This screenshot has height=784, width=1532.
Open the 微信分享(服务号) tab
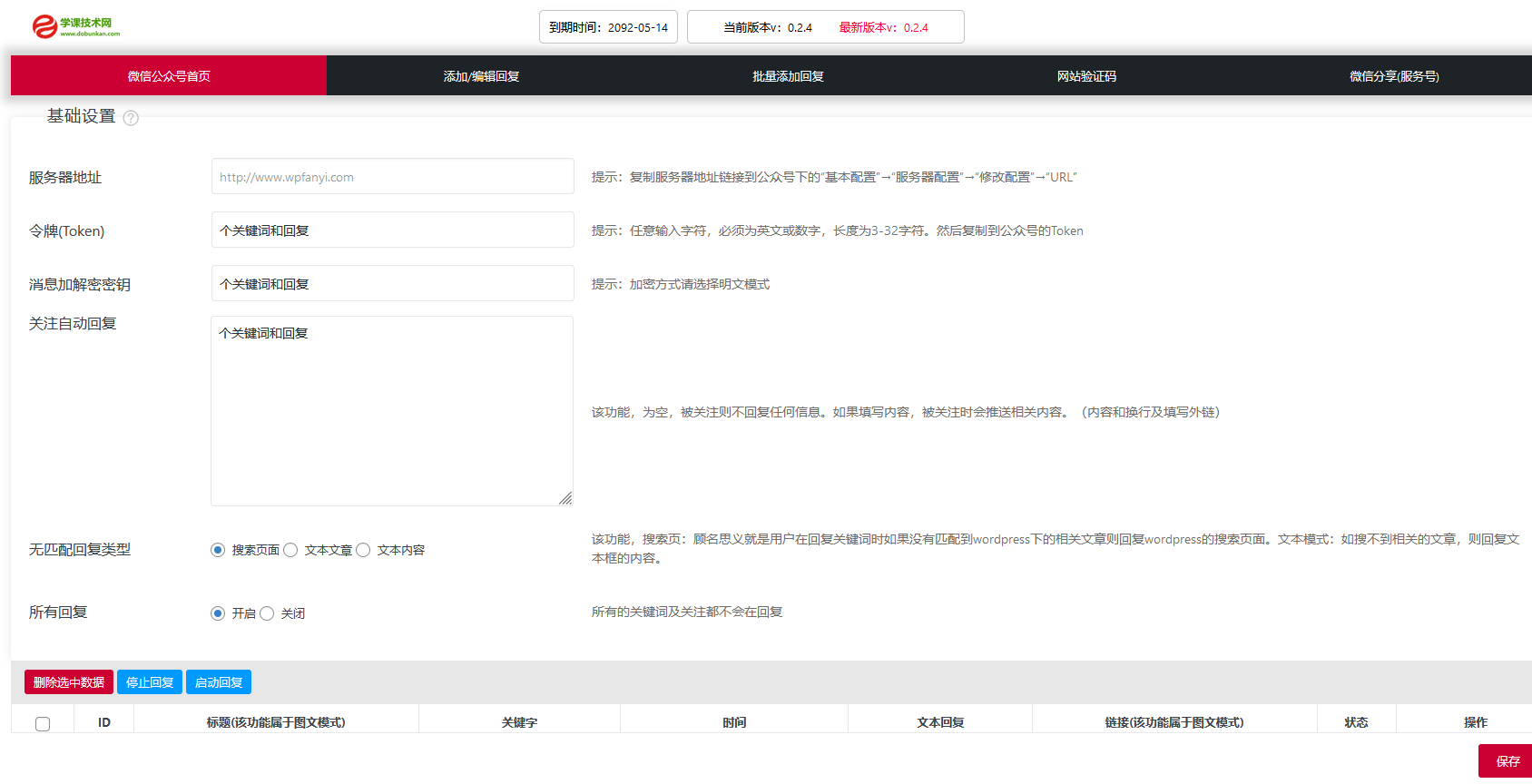point(1394,76)
